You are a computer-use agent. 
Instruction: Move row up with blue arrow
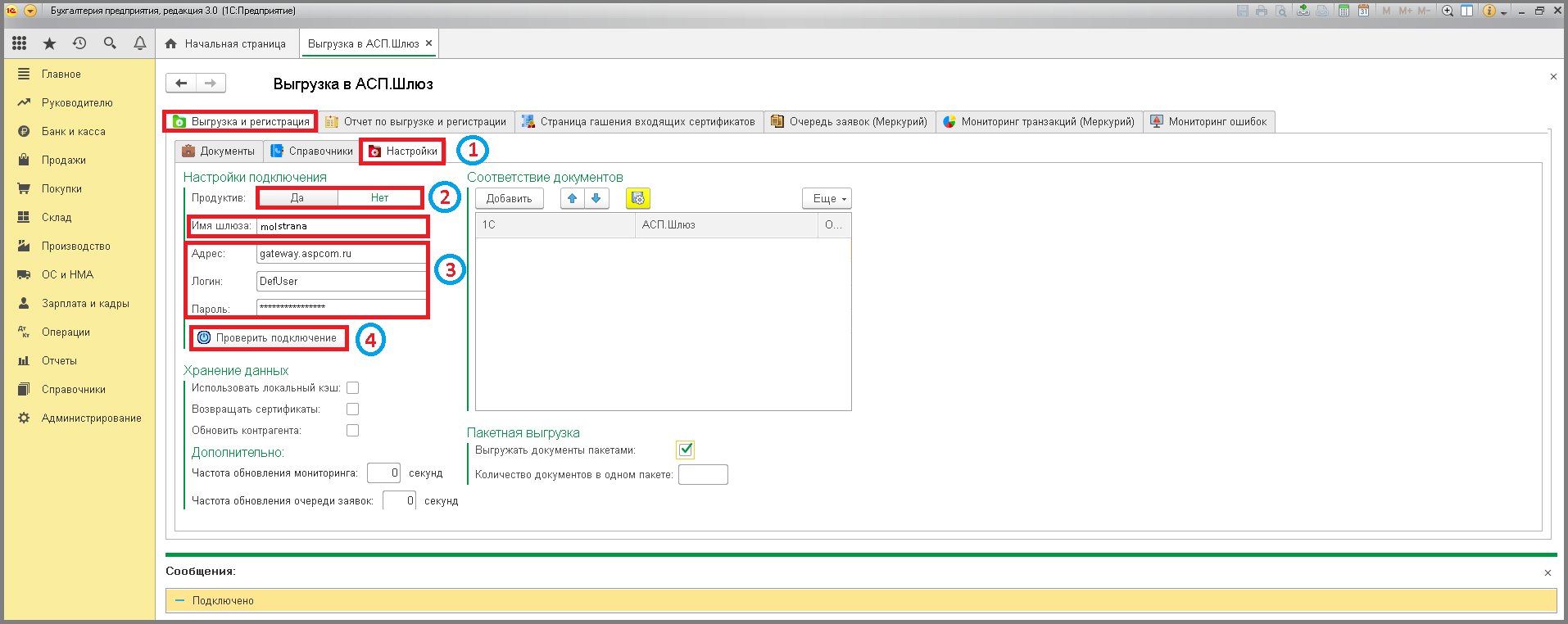click(x=573, y=198)
